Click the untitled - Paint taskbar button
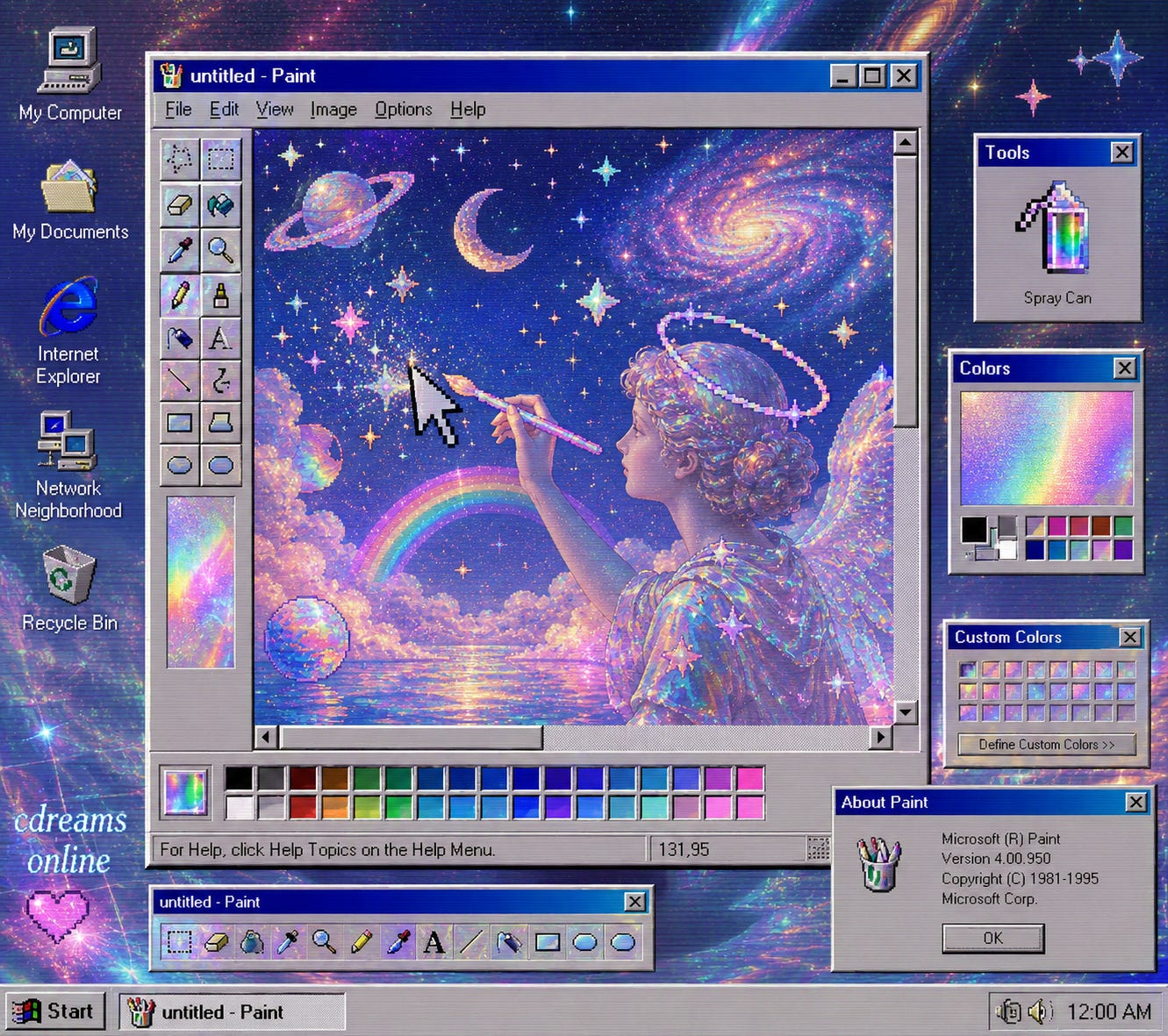This screenshot has height=1036, width=1168. coord(232,1012)
